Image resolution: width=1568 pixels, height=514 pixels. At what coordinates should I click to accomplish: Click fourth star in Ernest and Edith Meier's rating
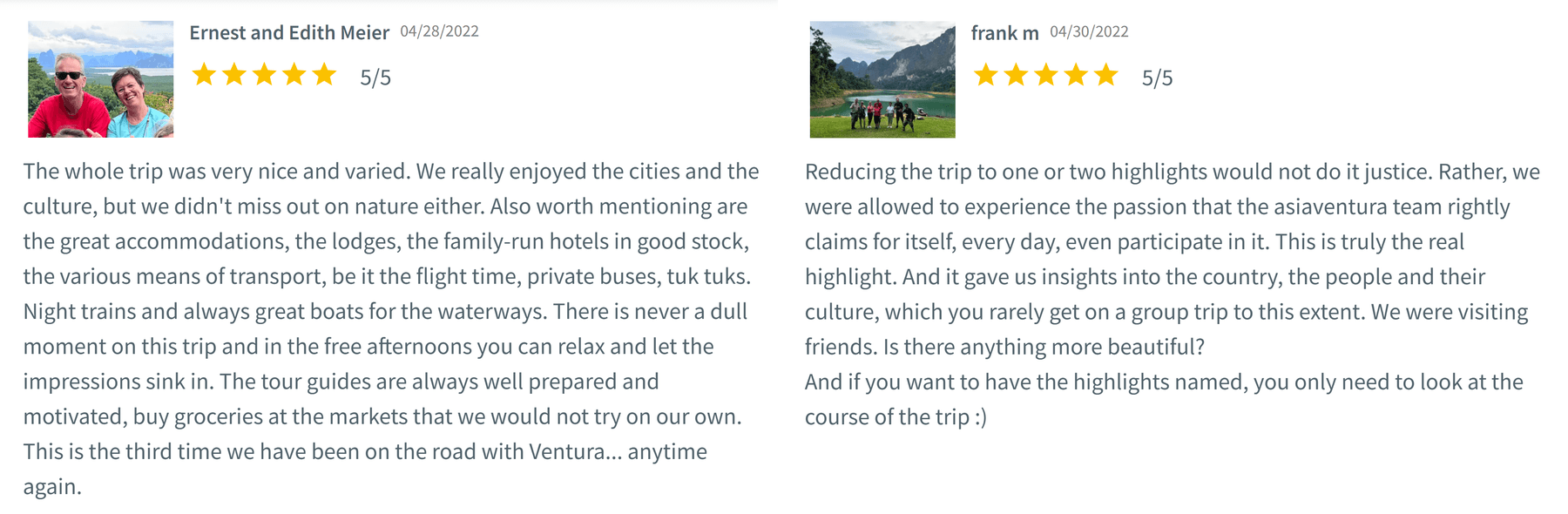294,75
